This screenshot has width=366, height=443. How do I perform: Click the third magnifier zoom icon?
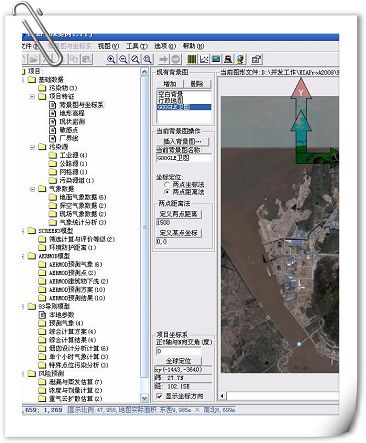(x=135, y=59)
